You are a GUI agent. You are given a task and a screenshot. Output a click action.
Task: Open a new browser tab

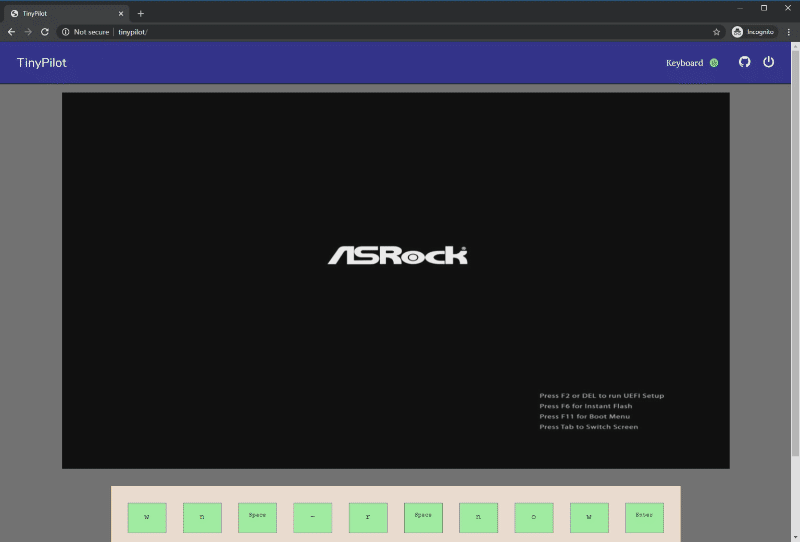coord(140,14)
